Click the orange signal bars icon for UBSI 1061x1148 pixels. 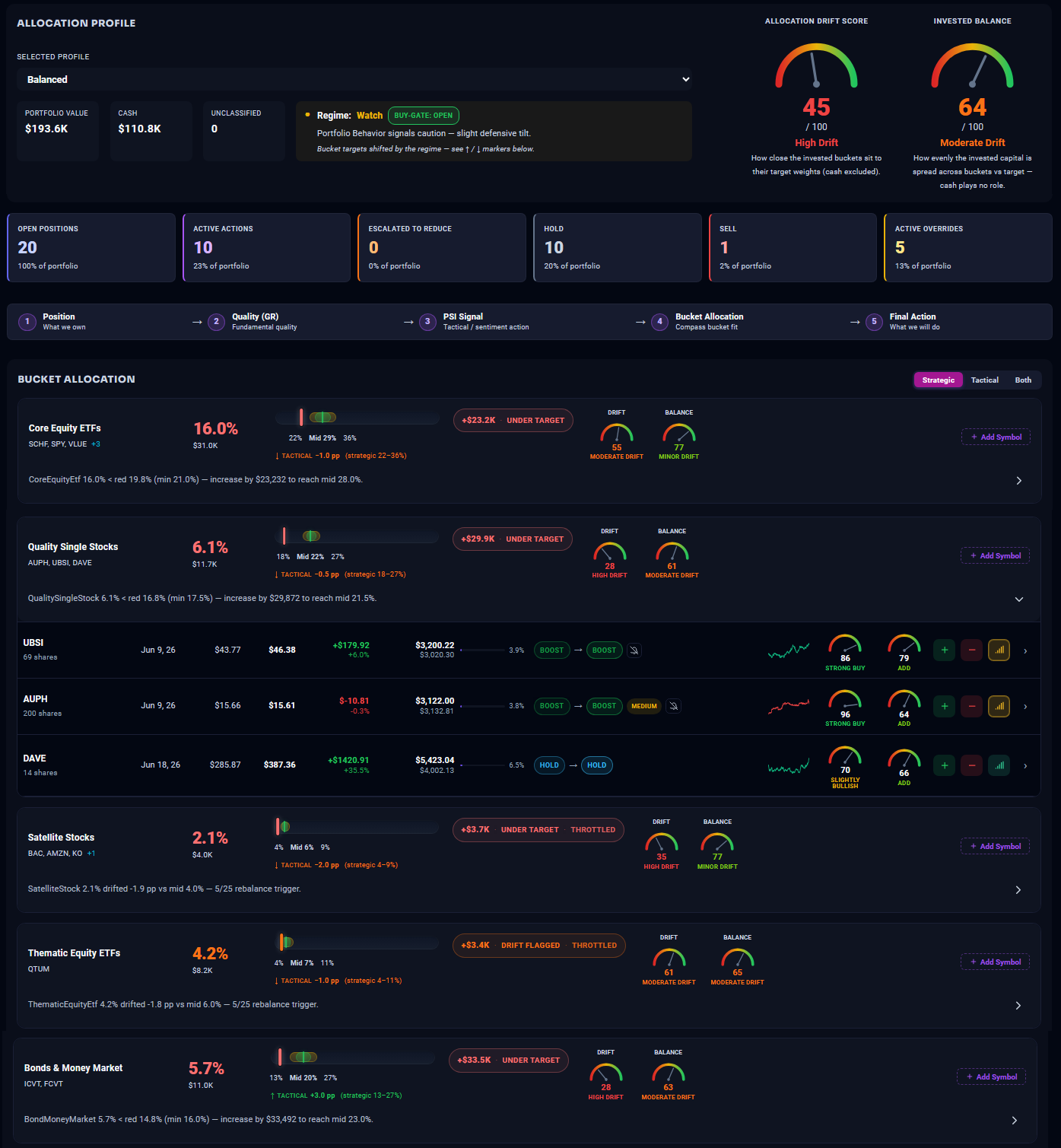click(999, 650)
